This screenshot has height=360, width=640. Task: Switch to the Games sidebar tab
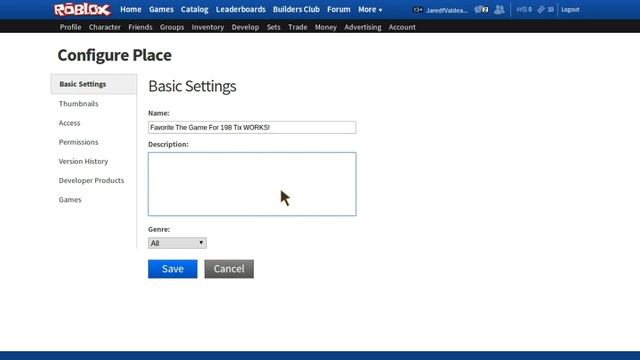(x=70, y=200)
